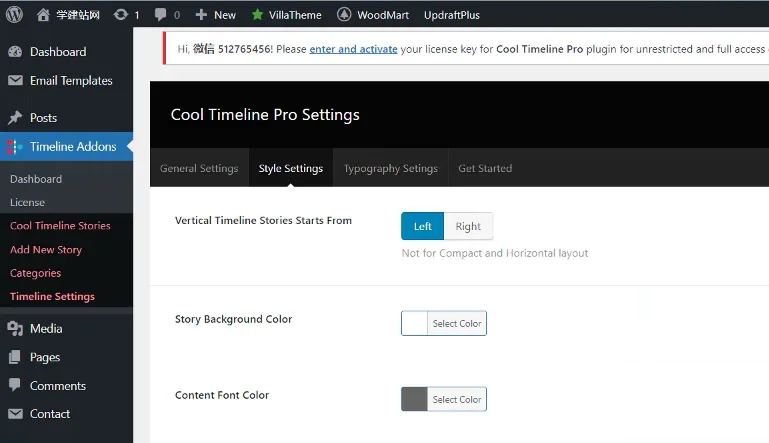
Task: Select Left for timeline stories start
Action: click(422, 226)
